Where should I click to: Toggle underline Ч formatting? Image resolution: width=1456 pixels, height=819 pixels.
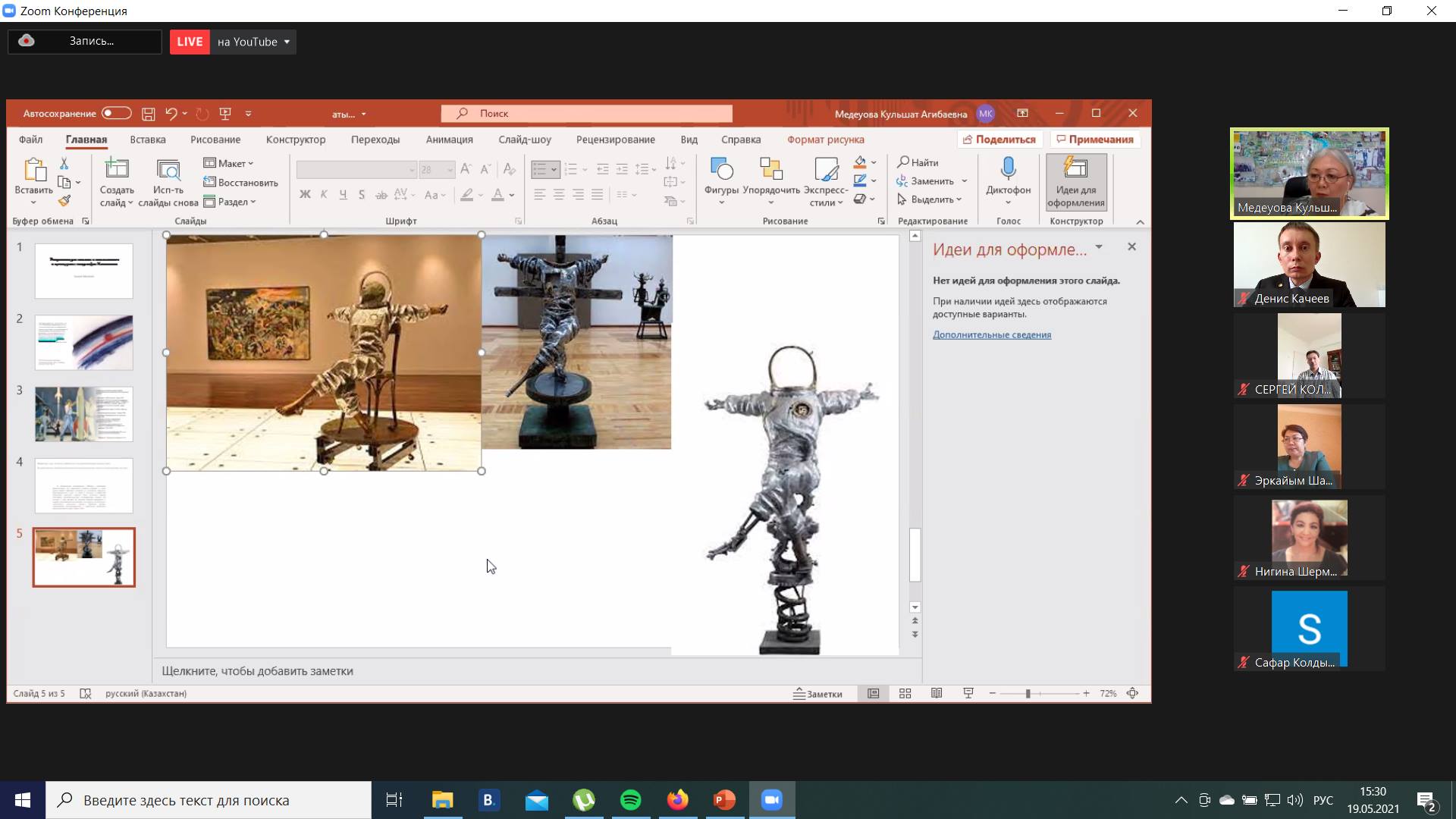click(343, 195)
